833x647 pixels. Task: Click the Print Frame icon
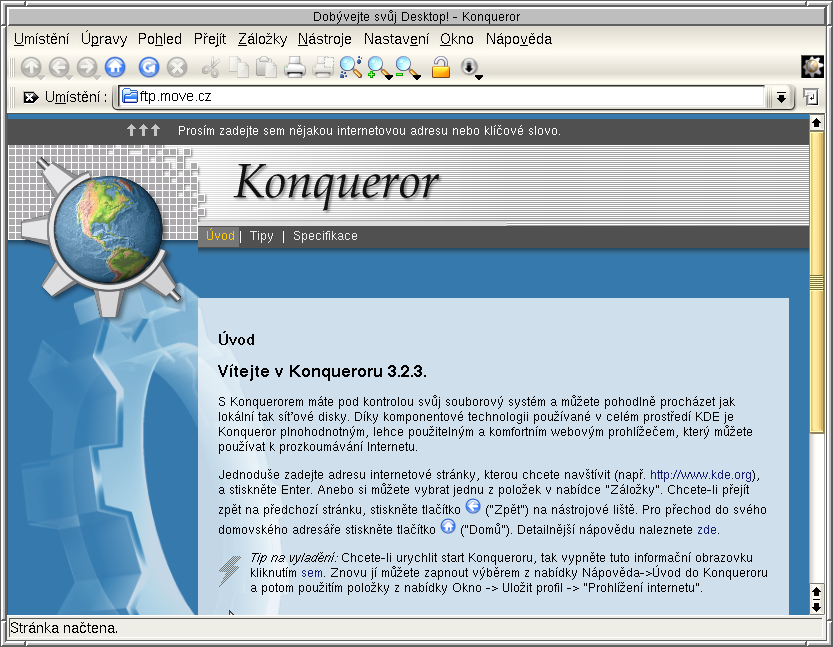(323, 67)
